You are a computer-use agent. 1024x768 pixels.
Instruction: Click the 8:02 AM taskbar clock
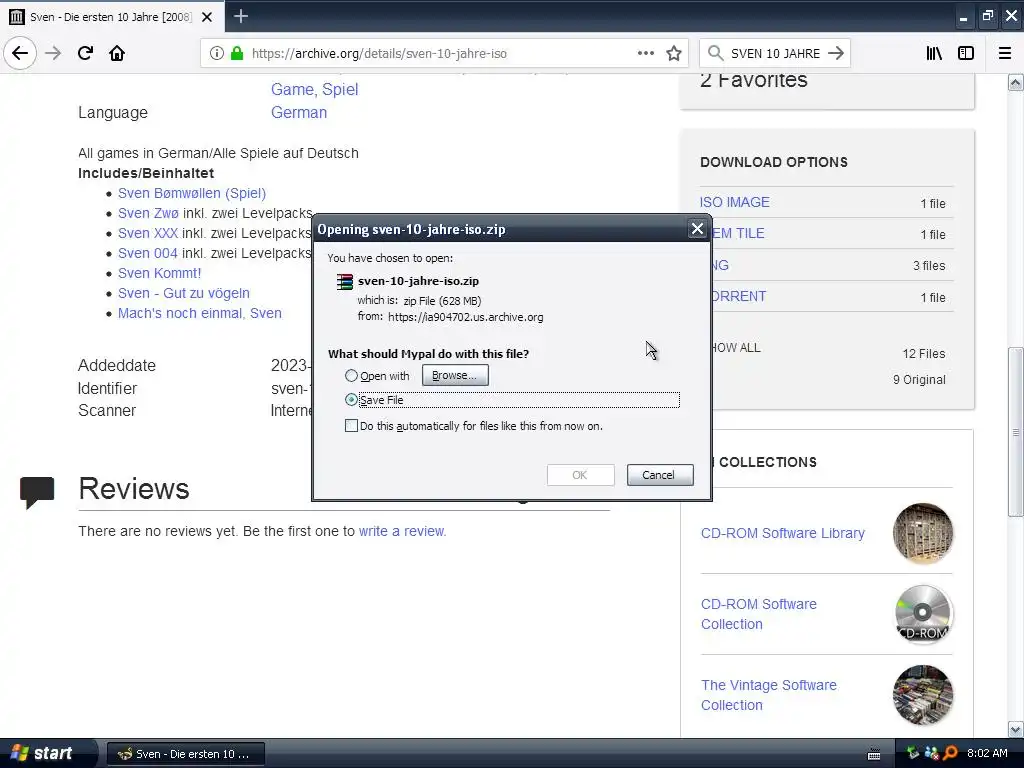coord(987,753)
